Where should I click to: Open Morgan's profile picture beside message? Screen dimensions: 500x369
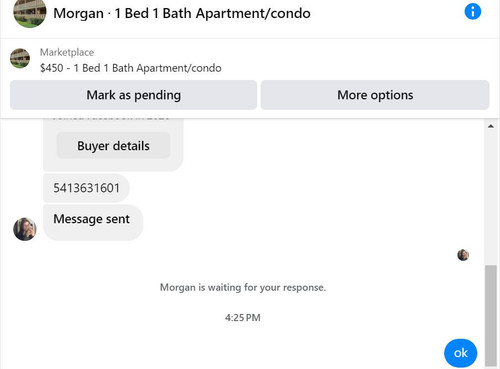click(25, 229)
